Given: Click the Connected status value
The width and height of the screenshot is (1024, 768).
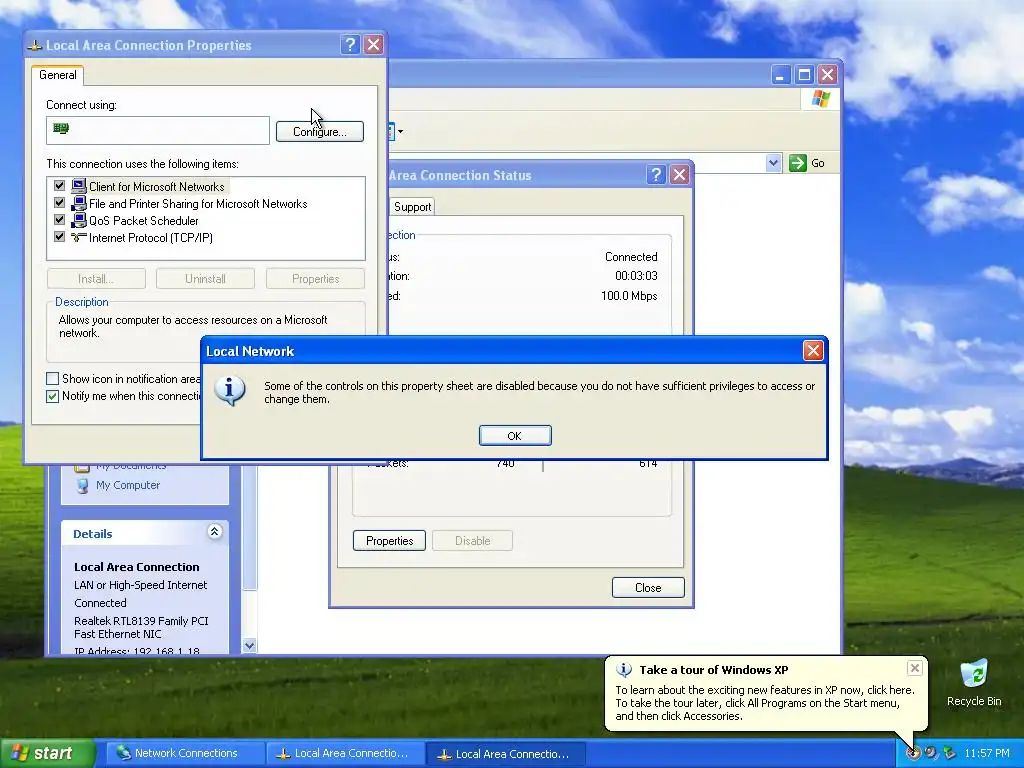Looking at the screenshot, I should pos(631,257).
